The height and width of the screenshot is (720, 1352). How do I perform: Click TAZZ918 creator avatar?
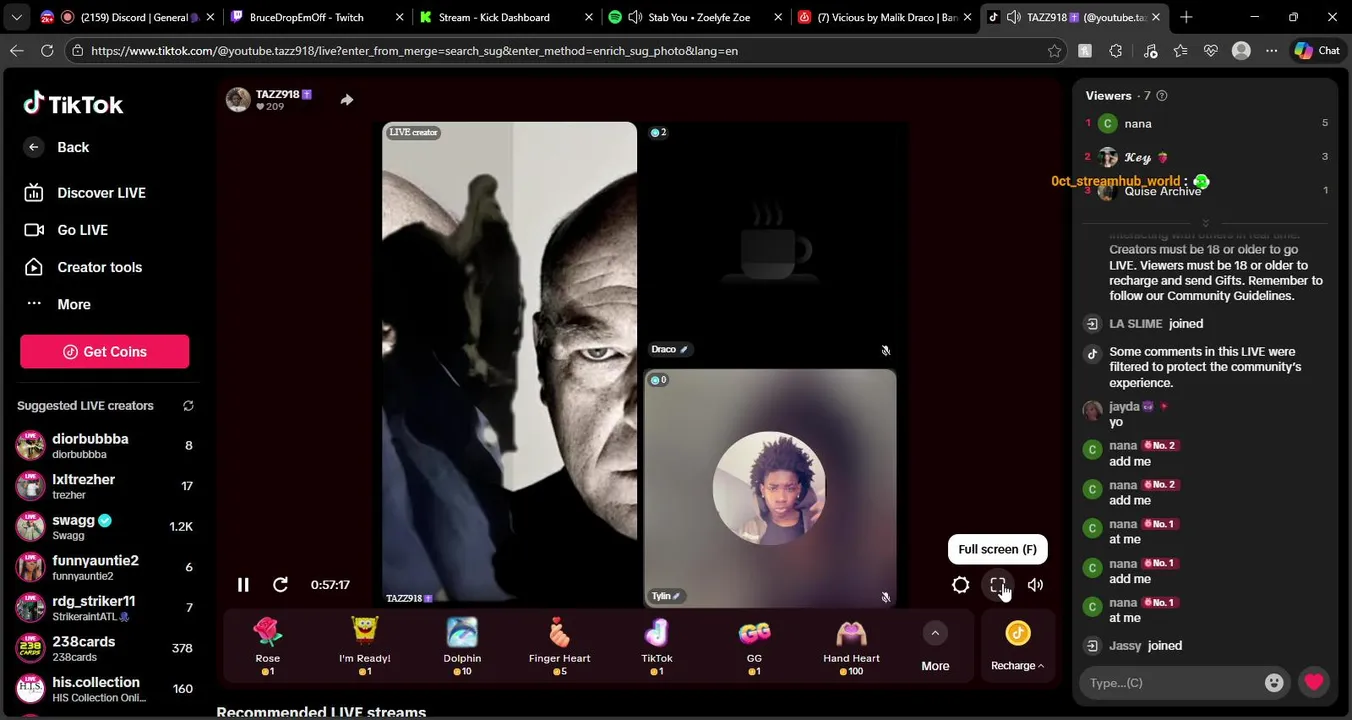(238, 99)
